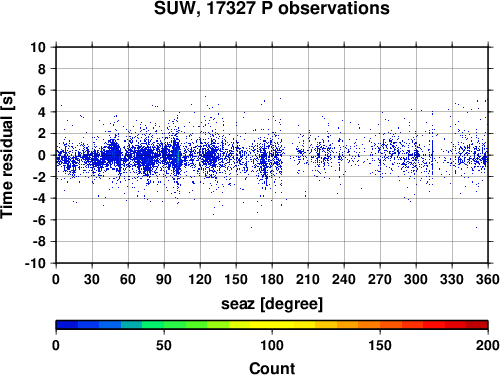Screen dimensions: 500x375
Task: Click x-axis tick label '120'
Action: [x=200, y=279]
